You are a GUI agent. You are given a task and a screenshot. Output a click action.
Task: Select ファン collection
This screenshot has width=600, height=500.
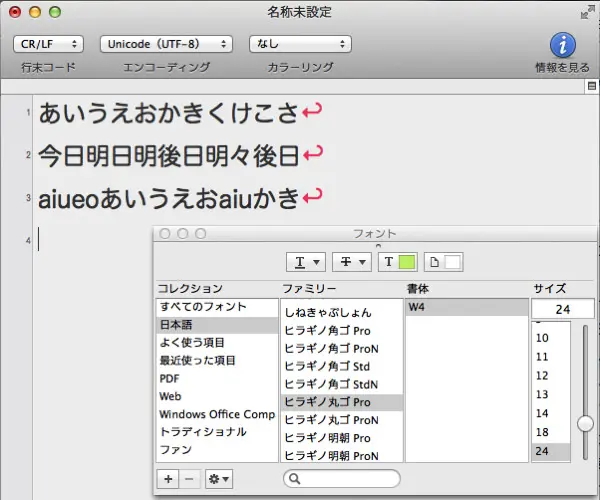[217, 450]
